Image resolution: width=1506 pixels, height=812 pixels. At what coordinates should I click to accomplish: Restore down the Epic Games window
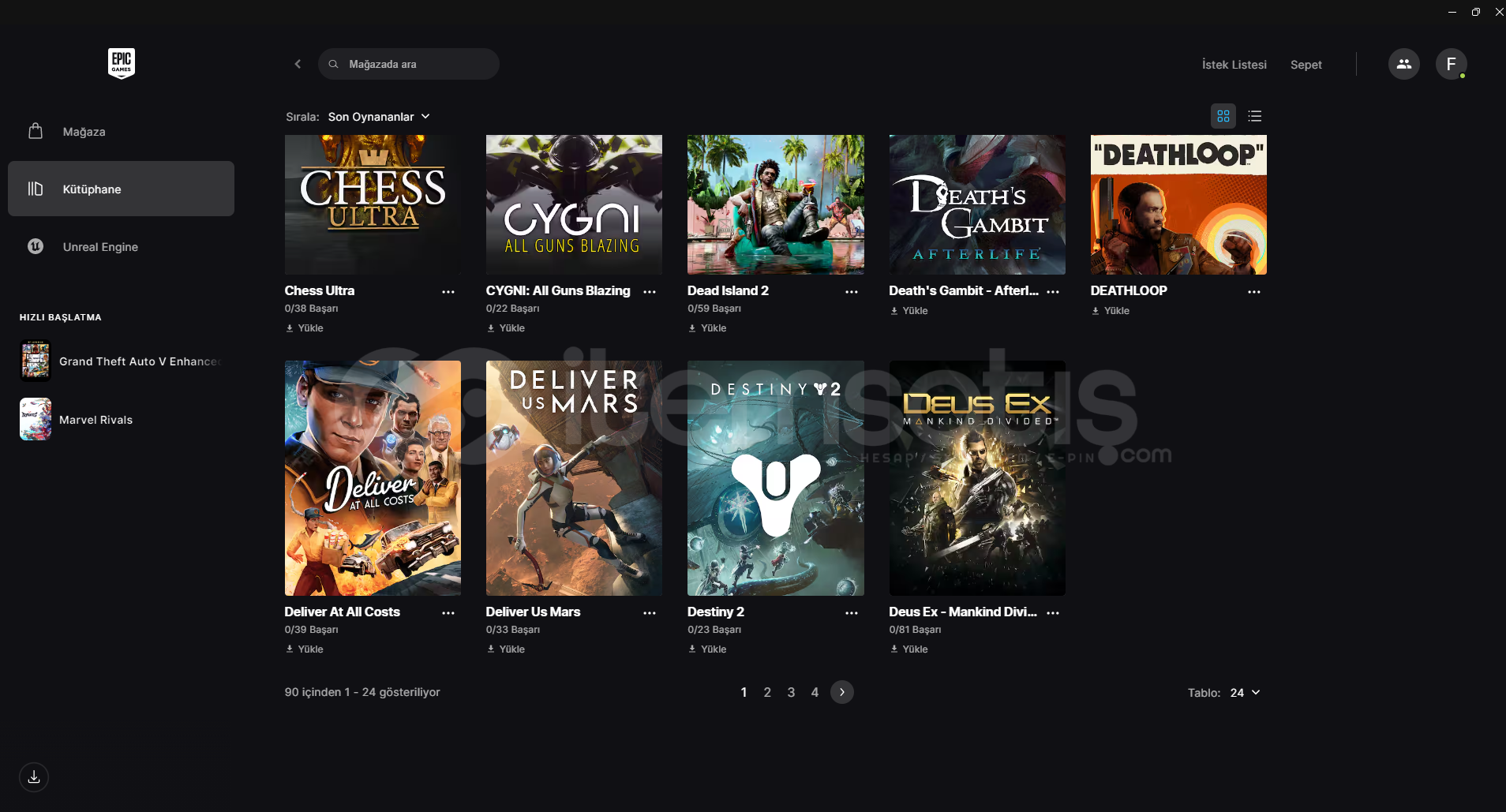[x=1476, y=12]
